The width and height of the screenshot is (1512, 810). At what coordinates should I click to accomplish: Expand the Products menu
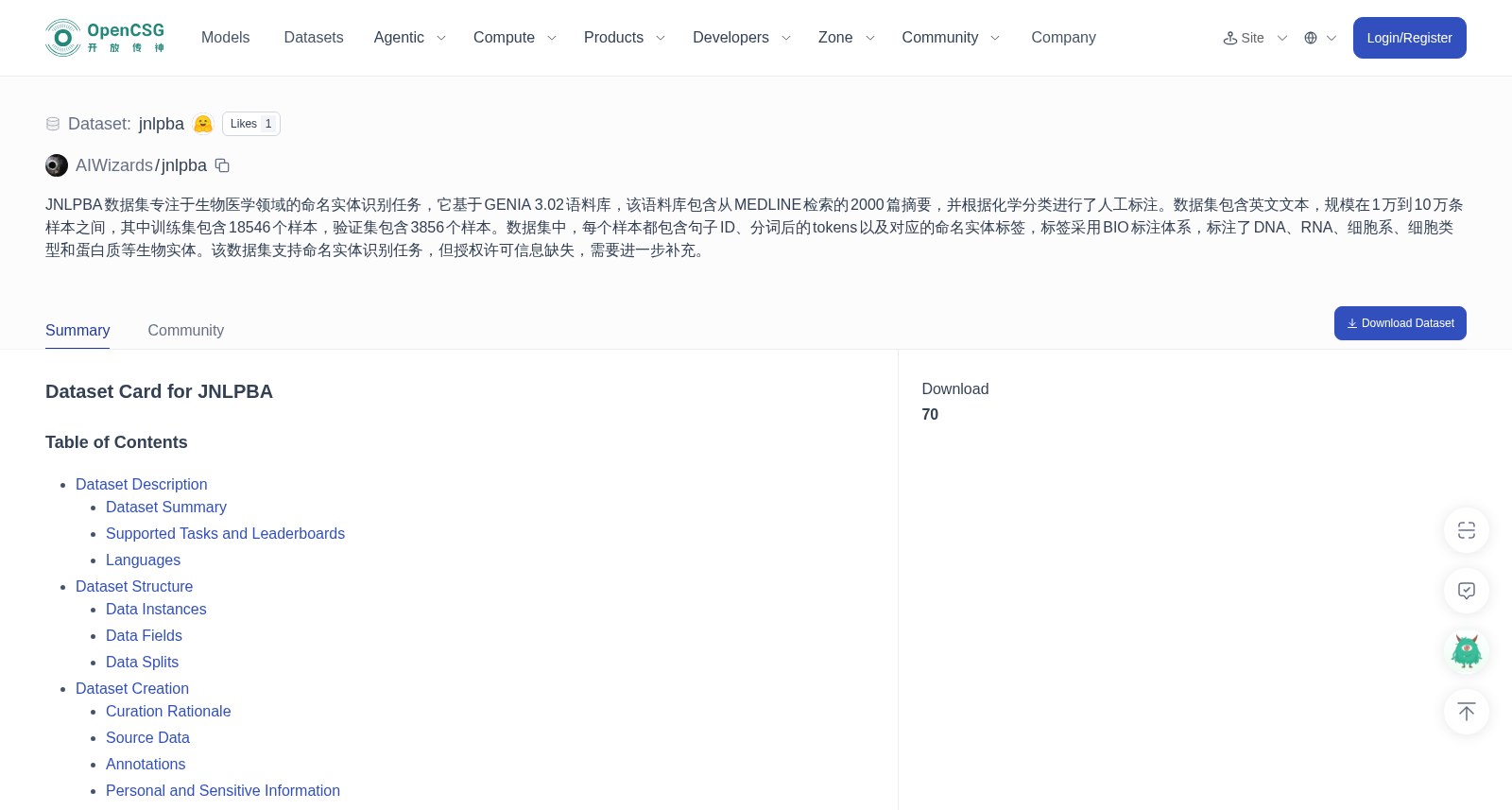tap(625, 38)
